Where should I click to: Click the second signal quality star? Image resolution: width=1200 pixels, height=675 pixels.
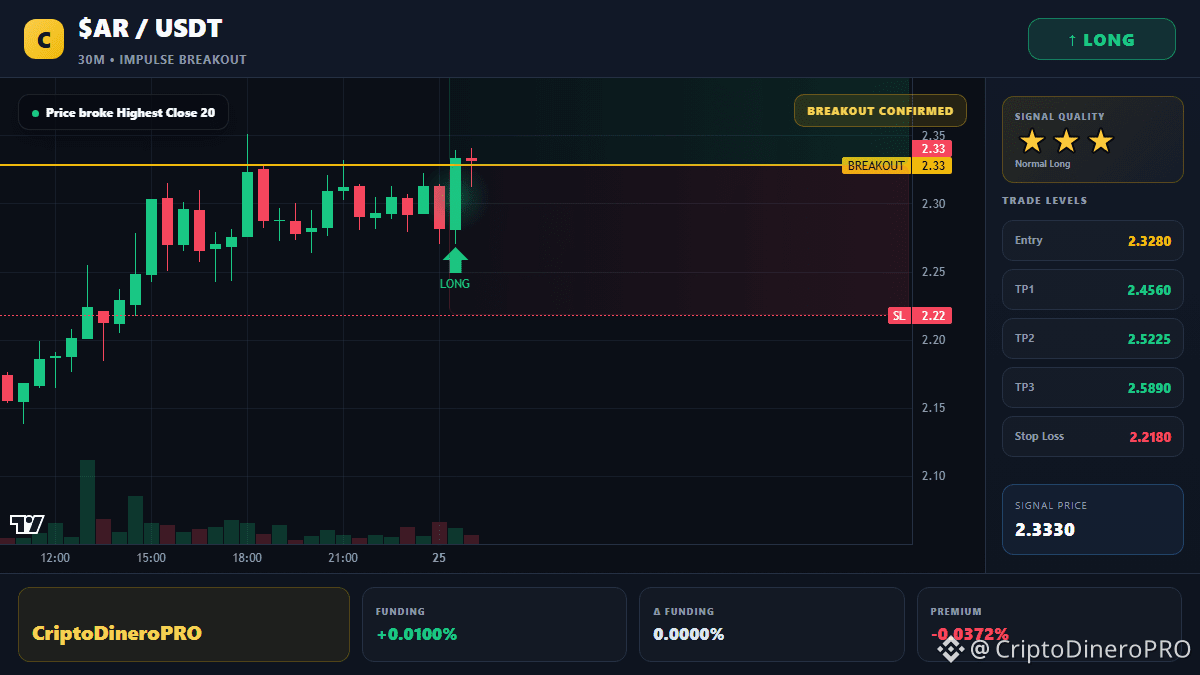coord(1066,141)
